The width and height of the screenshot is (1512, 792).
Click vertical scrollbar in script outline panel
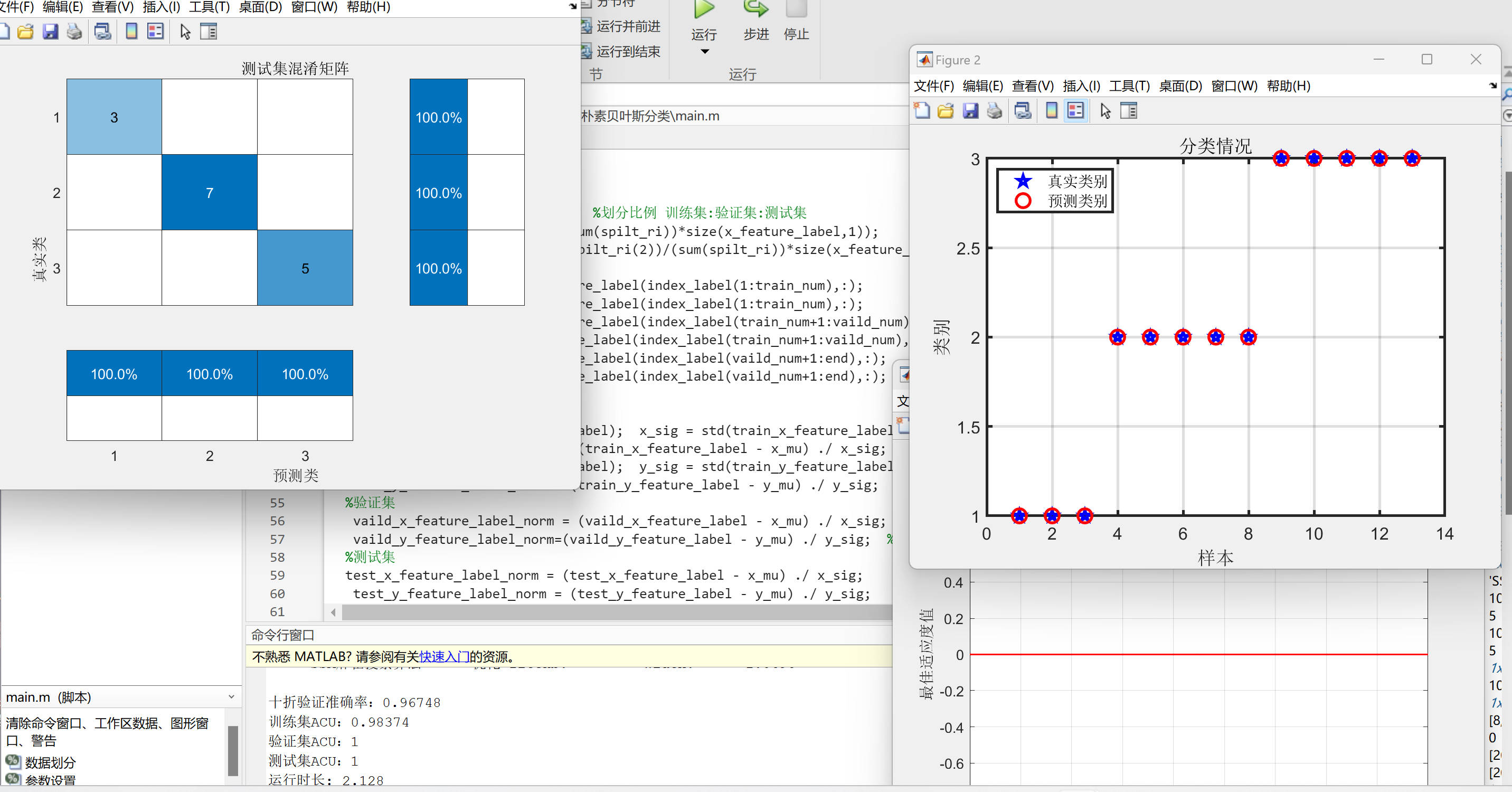(x=232, y=750)
